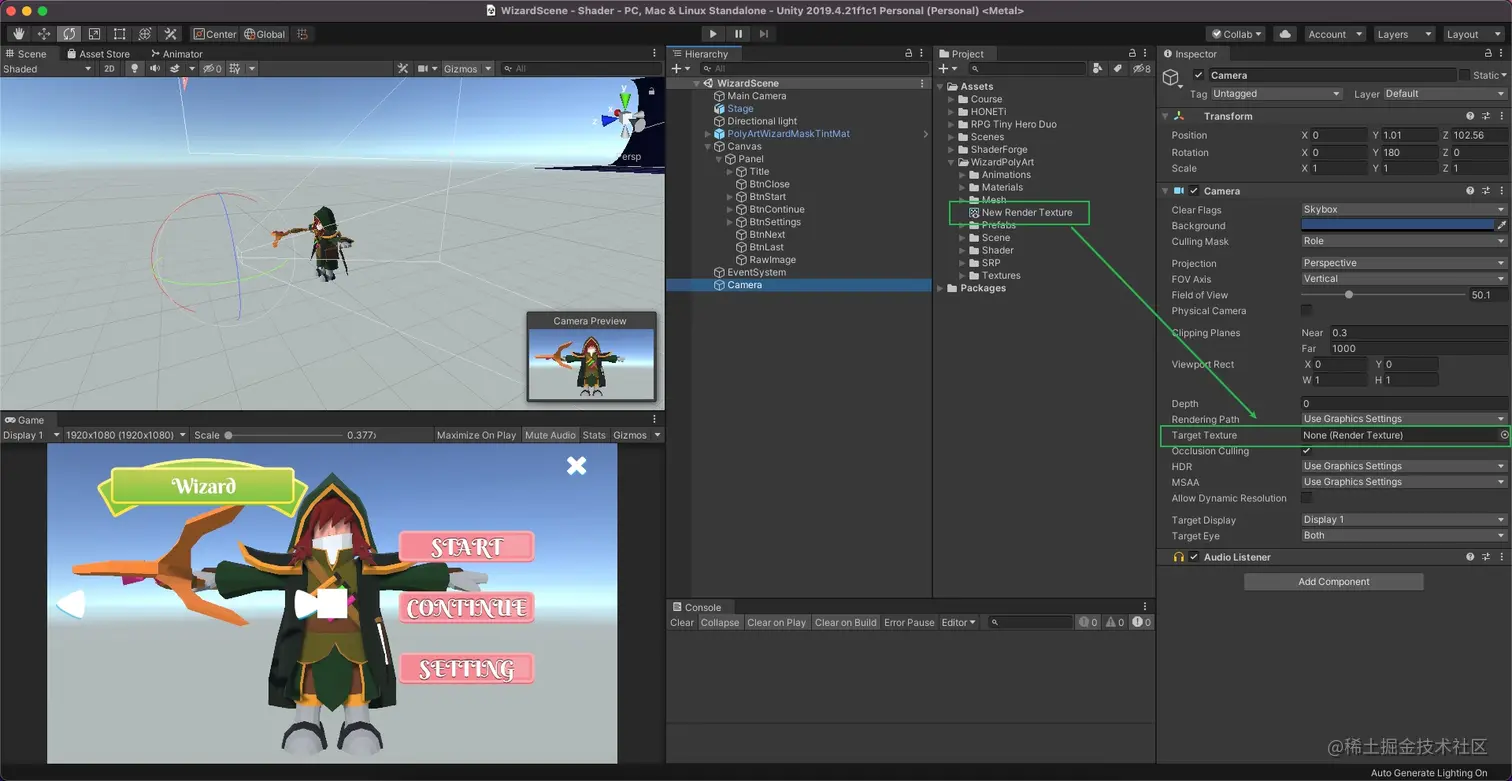Toggle scene effects (skybox, fog) icon

pyautogui.click(x=175, y=69)
